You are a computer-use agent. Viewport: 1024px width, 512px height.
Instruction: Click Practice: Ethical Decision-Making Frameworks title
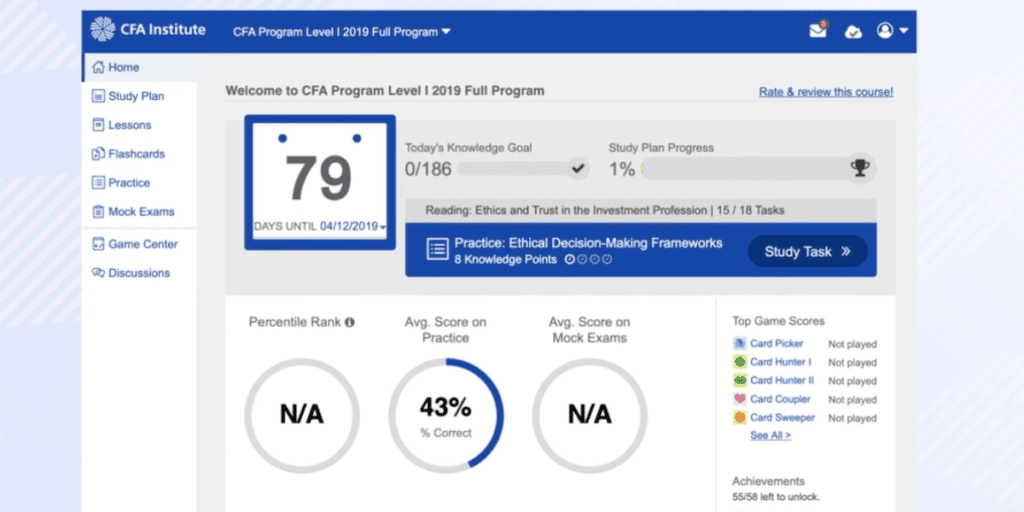(588, 243)
